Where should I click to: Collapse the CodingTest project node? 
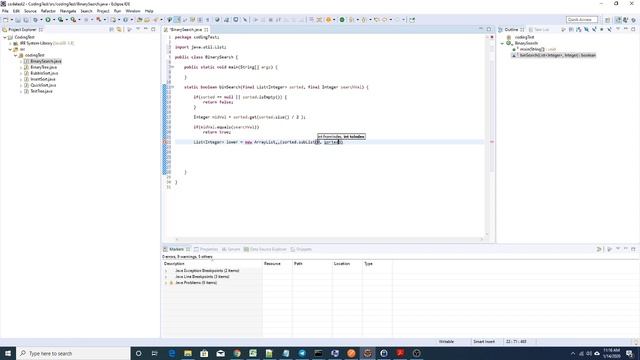[x=5, y=37]
